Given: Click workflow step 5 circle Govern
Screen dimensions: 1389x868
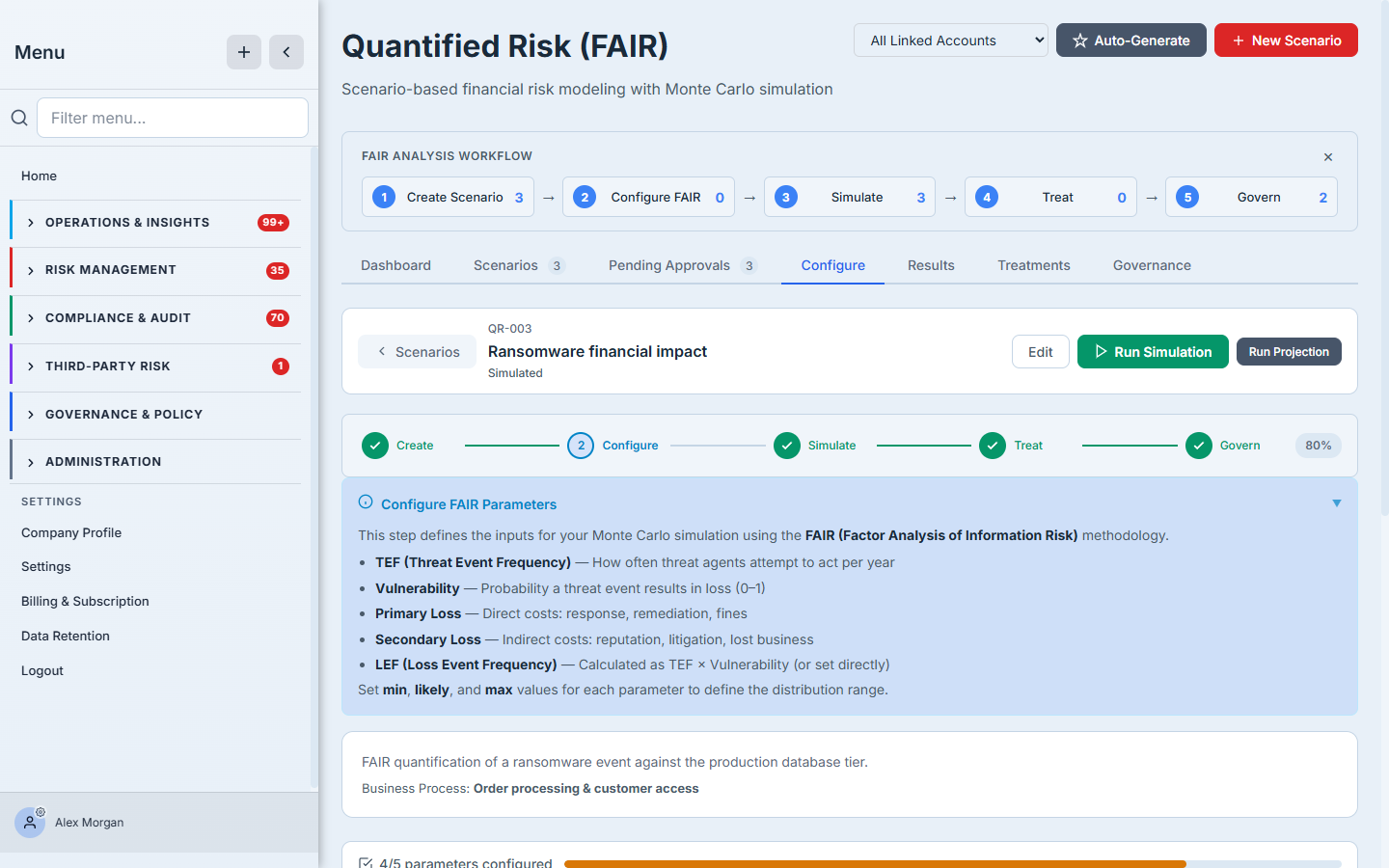Looking at the screenshot, I should [1187, 197].
